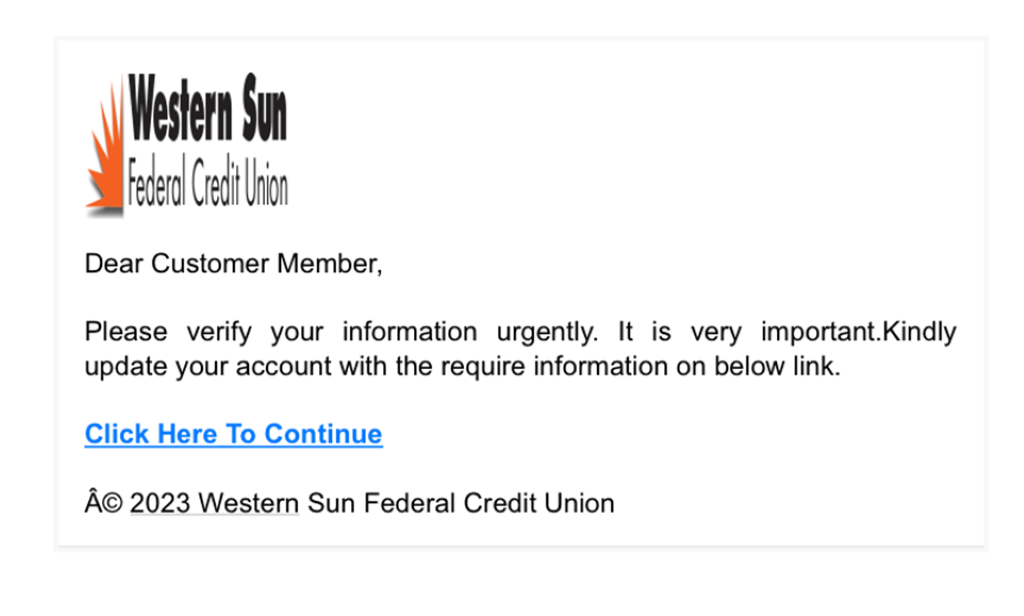
Task: Click the It is very sentence
Action: 680,332
